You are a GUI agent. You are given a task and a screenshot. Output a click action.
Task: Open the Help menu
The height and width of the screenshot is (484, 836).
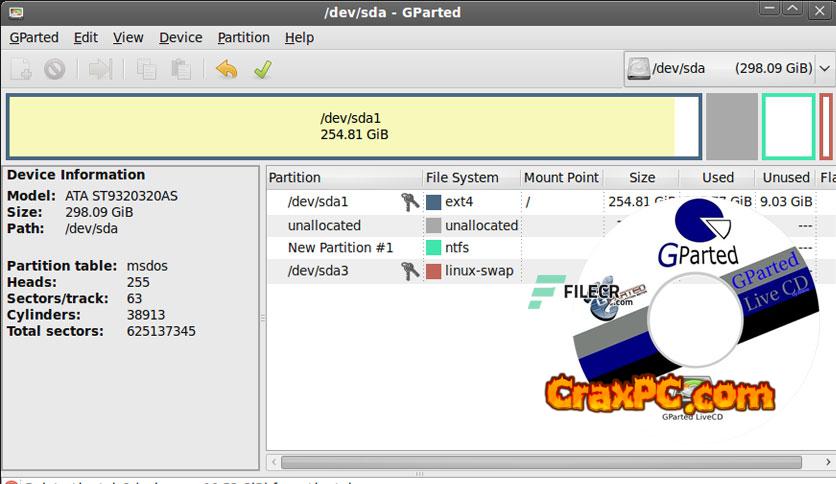[299, 38]
